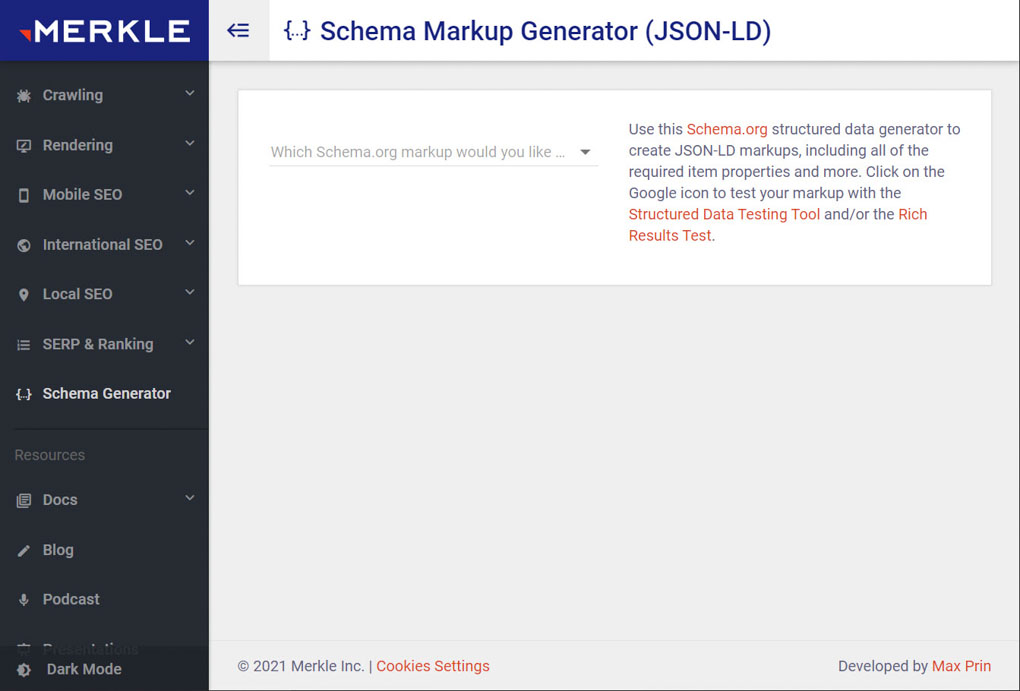Image resolution: width=1020 pixels, height=691 pixels.
Task: Click the Crawling bug icon
Action: point(23,96)
